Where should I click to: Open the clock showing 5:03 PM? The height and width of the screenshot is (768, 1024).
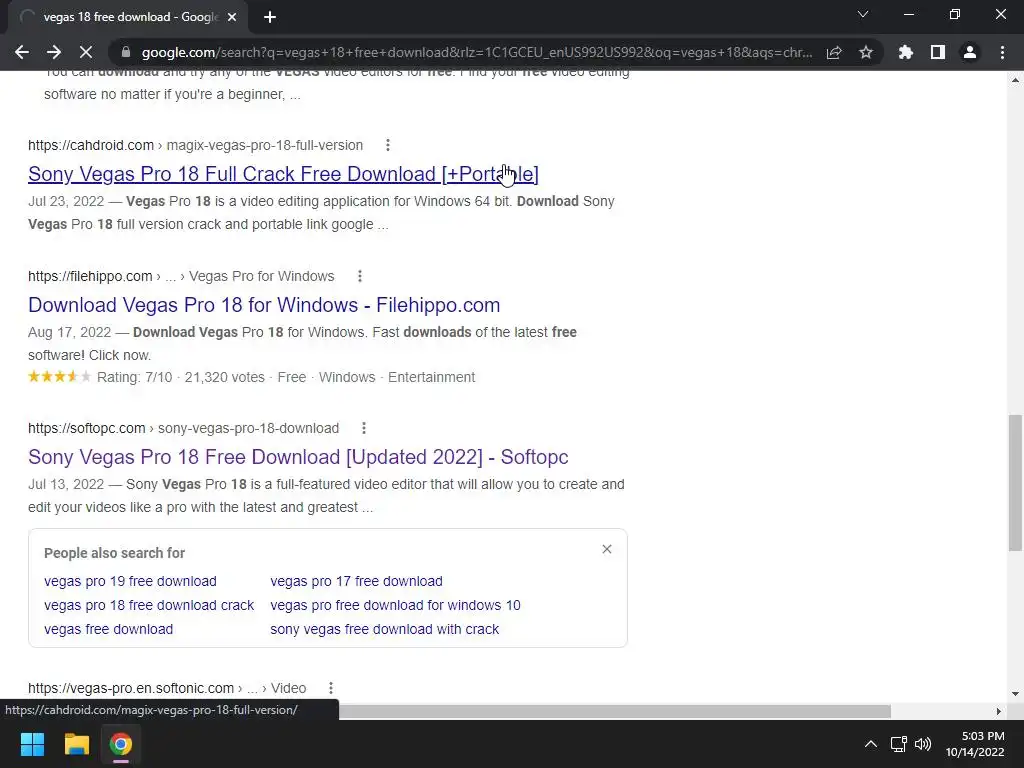[975, 744]
